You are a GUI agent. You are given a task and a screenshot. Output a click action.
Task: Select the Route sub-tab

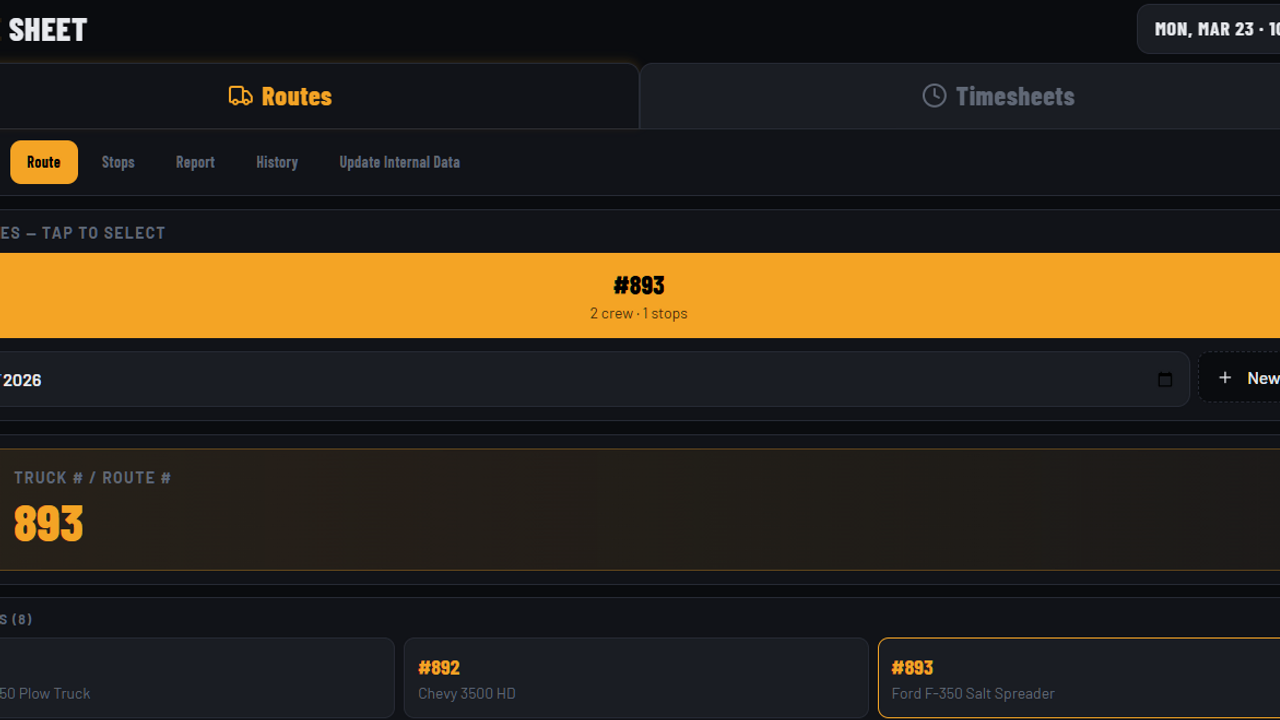(44, 162)
